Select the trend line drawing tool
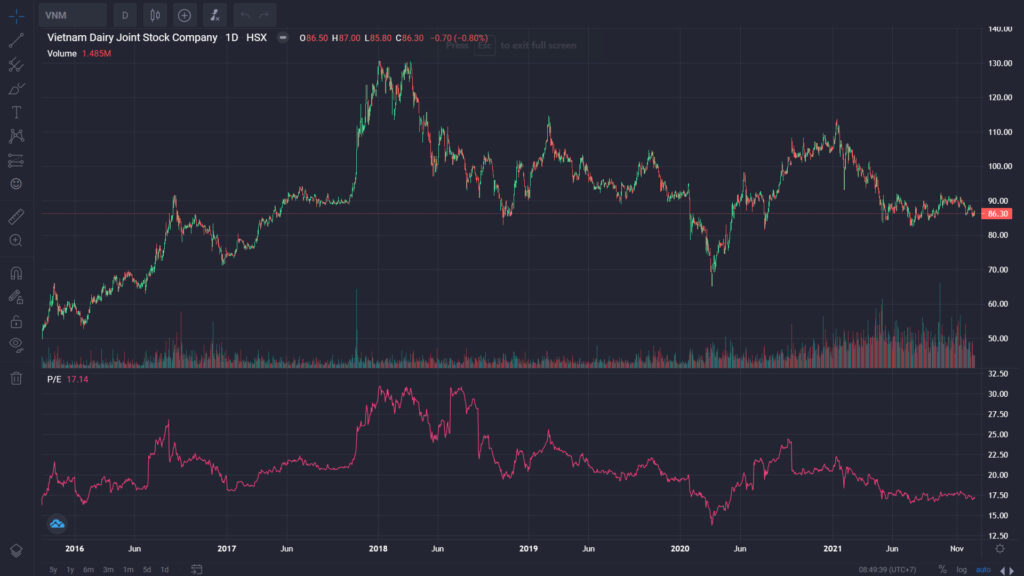The image size is (1024, 576). tap(16, 40)
